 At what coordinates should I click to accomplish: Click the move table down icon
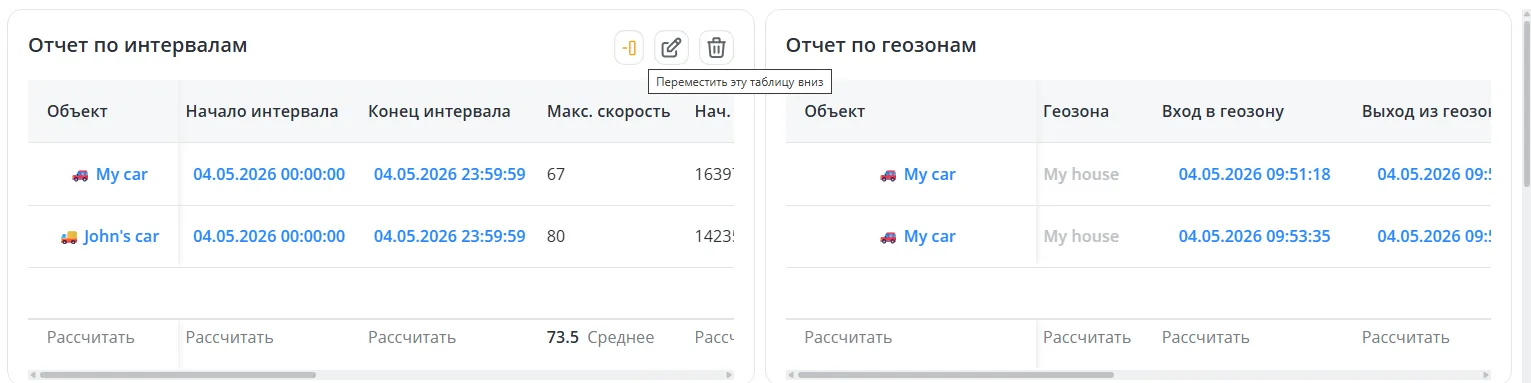(629, 47)
